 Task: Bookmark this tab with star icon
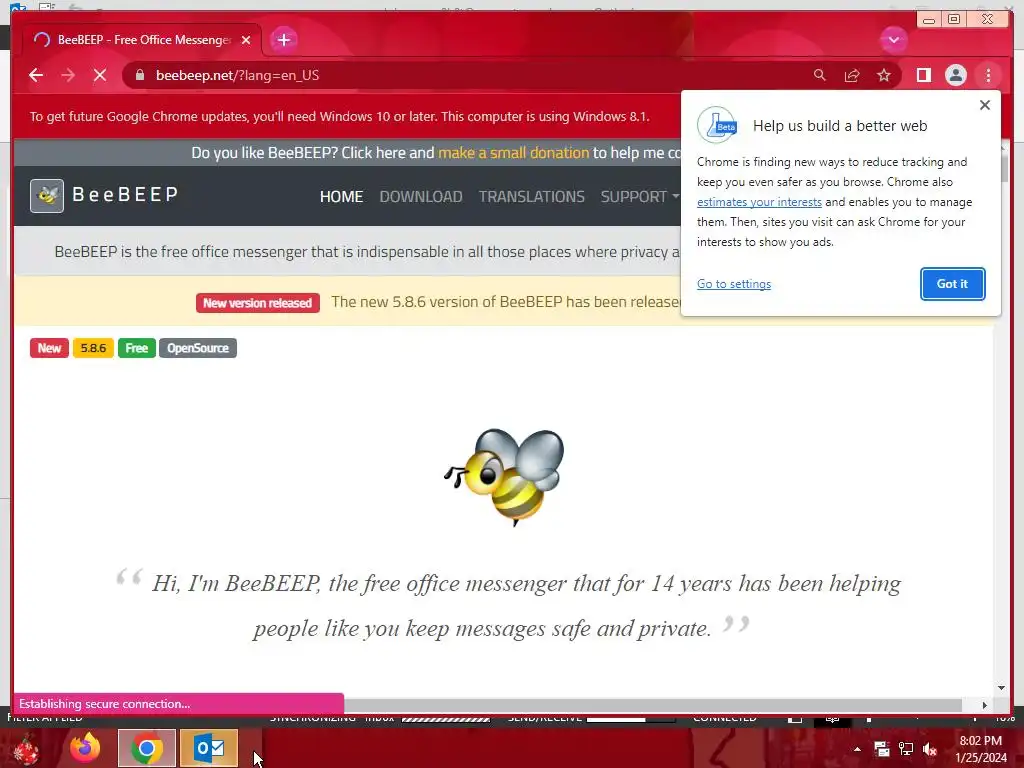pos(884,75)
